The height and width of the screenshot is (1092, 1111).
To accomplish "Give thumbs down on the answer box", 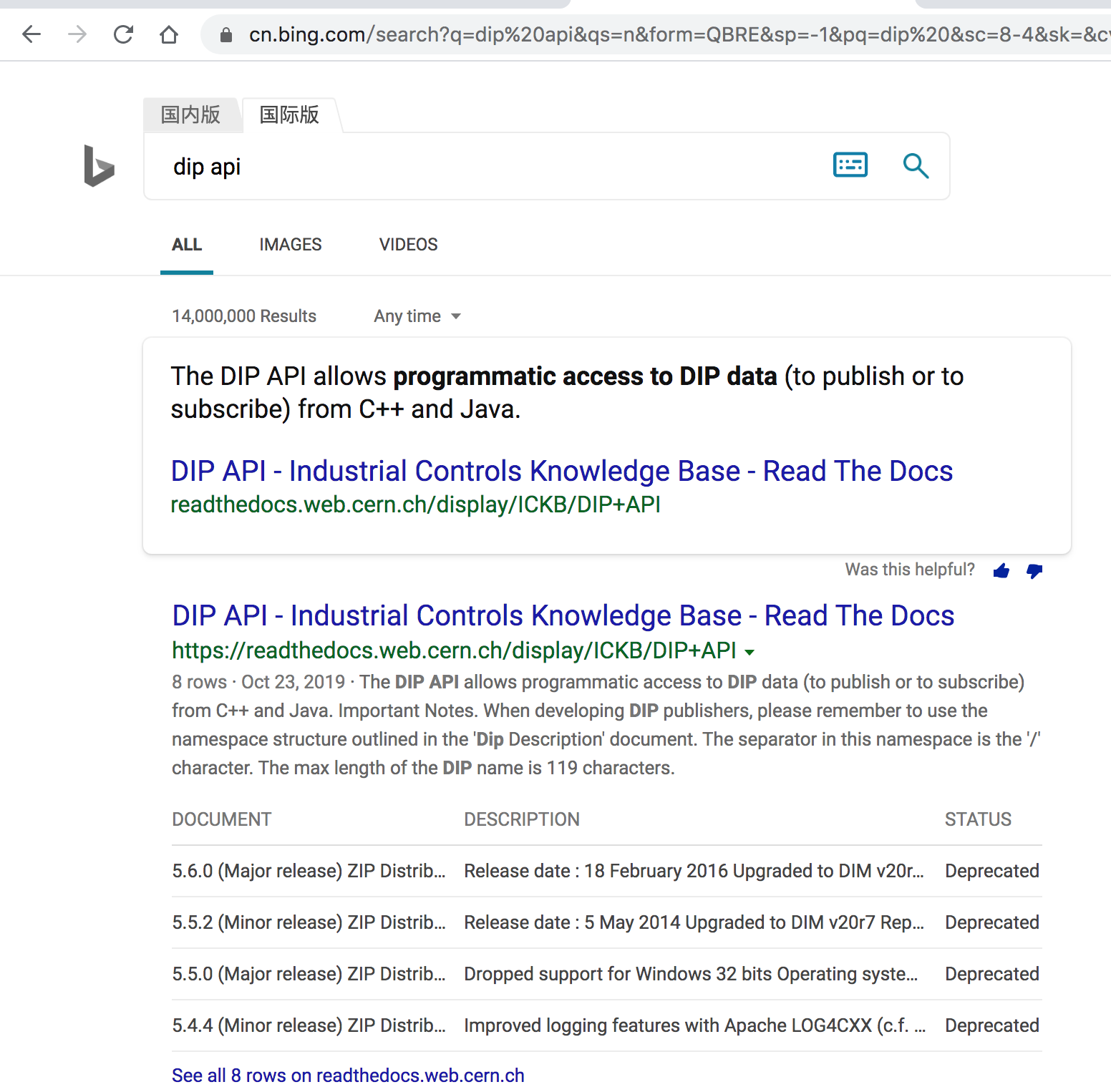I will (1034, 571).
